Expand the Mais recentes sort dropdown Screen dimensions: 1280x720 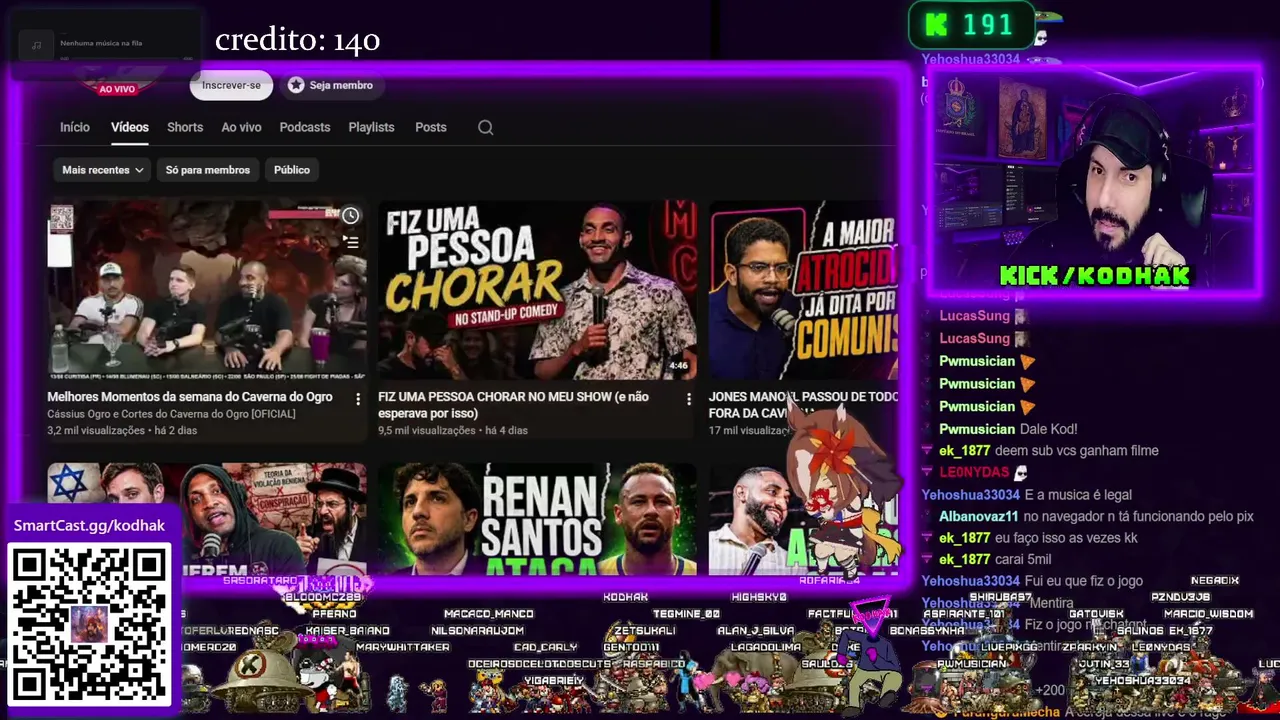[x=102, y=170]
